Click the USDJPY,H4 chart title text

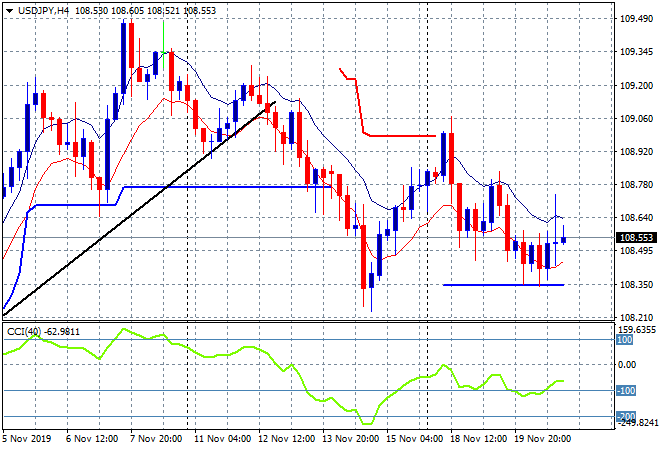(x=43, y=11)
